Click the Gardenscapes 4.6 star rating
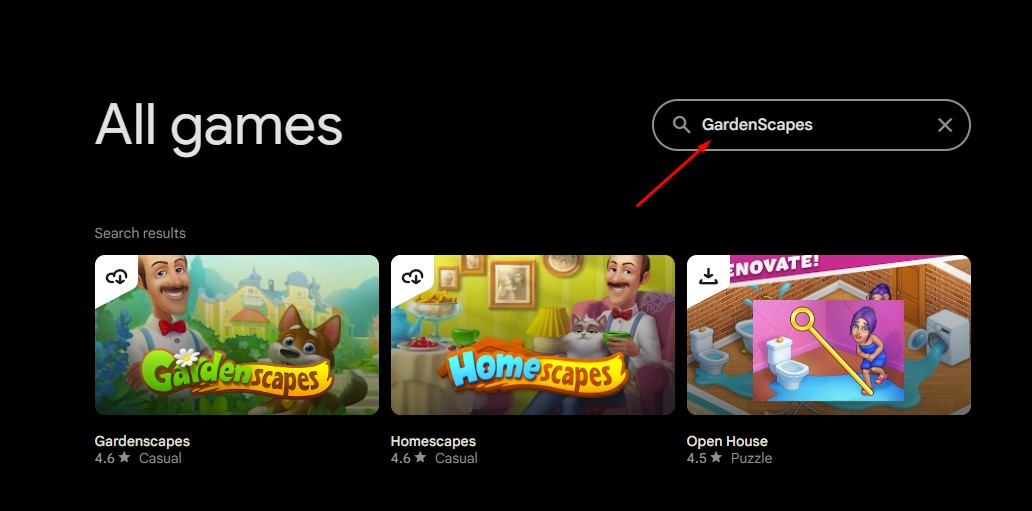 click(113, 458)
